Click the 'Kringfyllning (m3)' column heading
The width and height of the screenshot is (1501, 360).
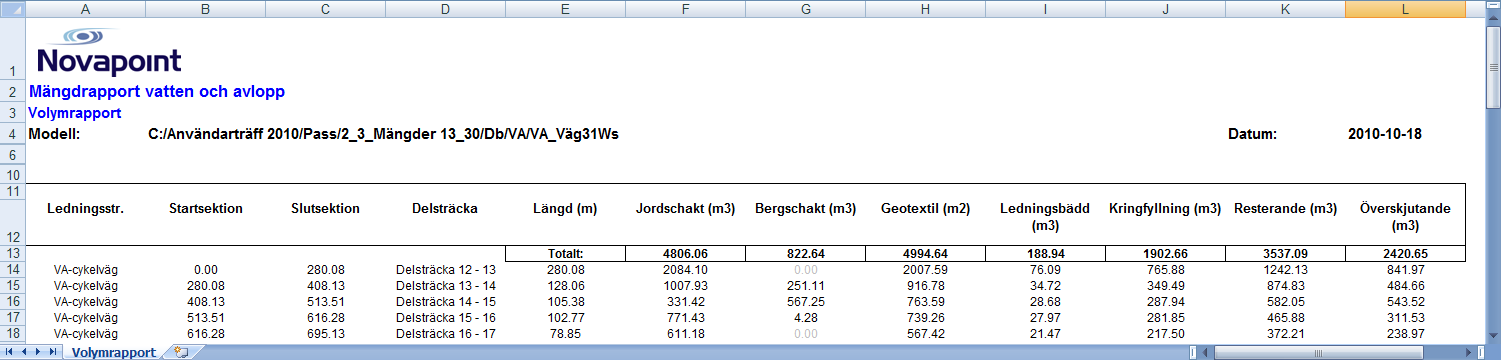[x=1165, y=209]
